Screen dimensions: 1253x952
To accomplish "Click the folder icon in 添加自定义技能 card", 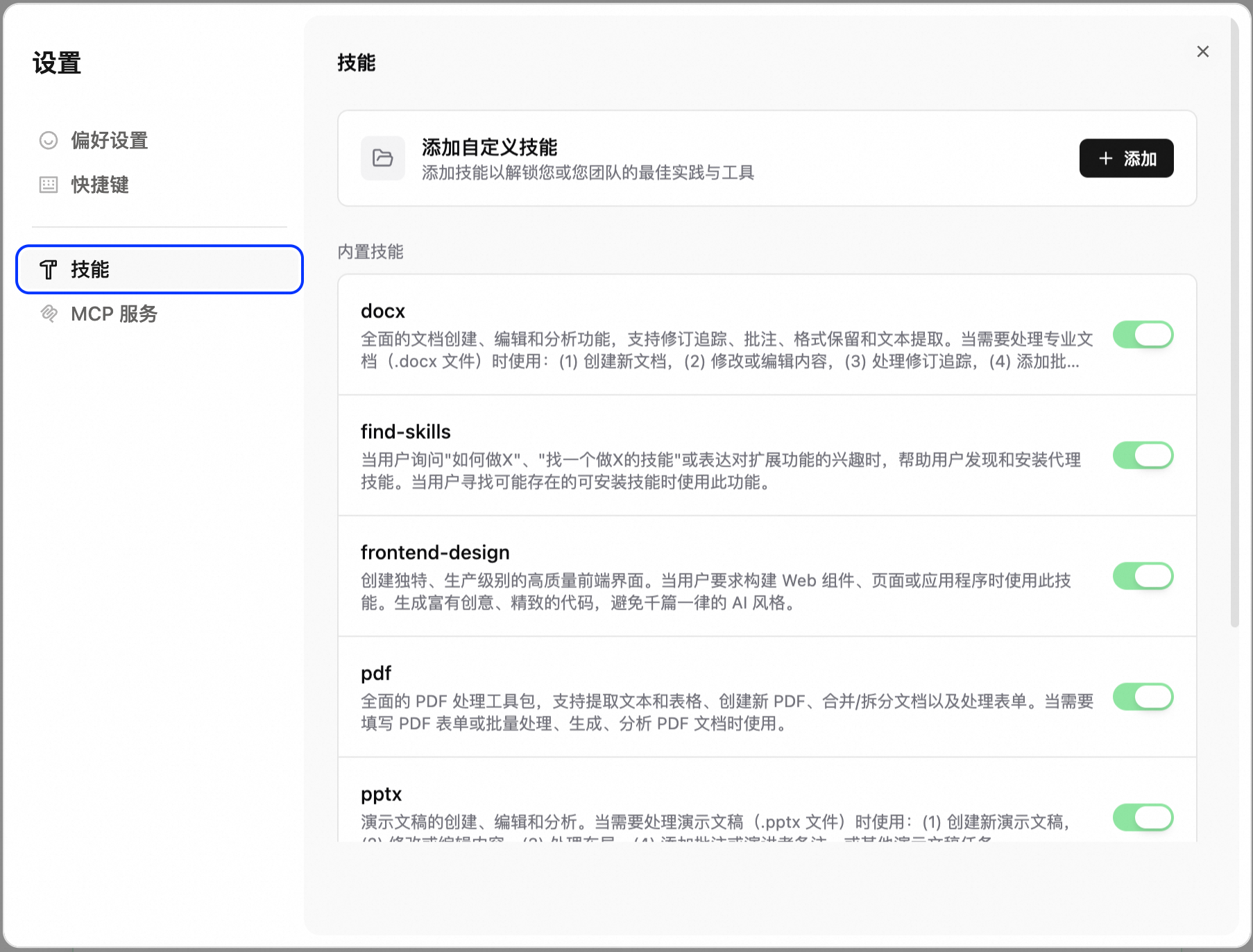I will [382, 158].
